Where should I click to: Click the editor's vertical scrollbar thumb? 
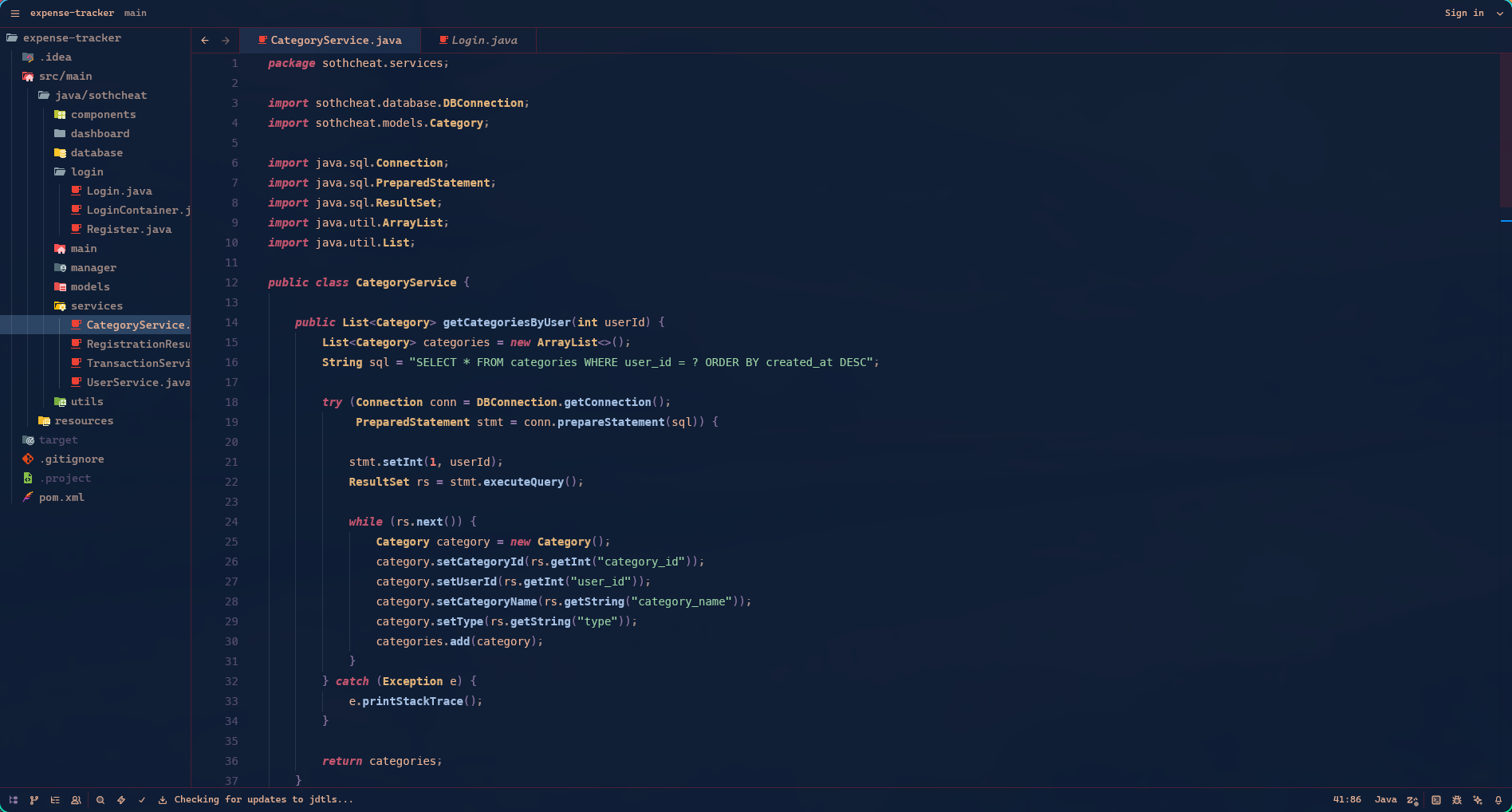(x=1506, y=130)
